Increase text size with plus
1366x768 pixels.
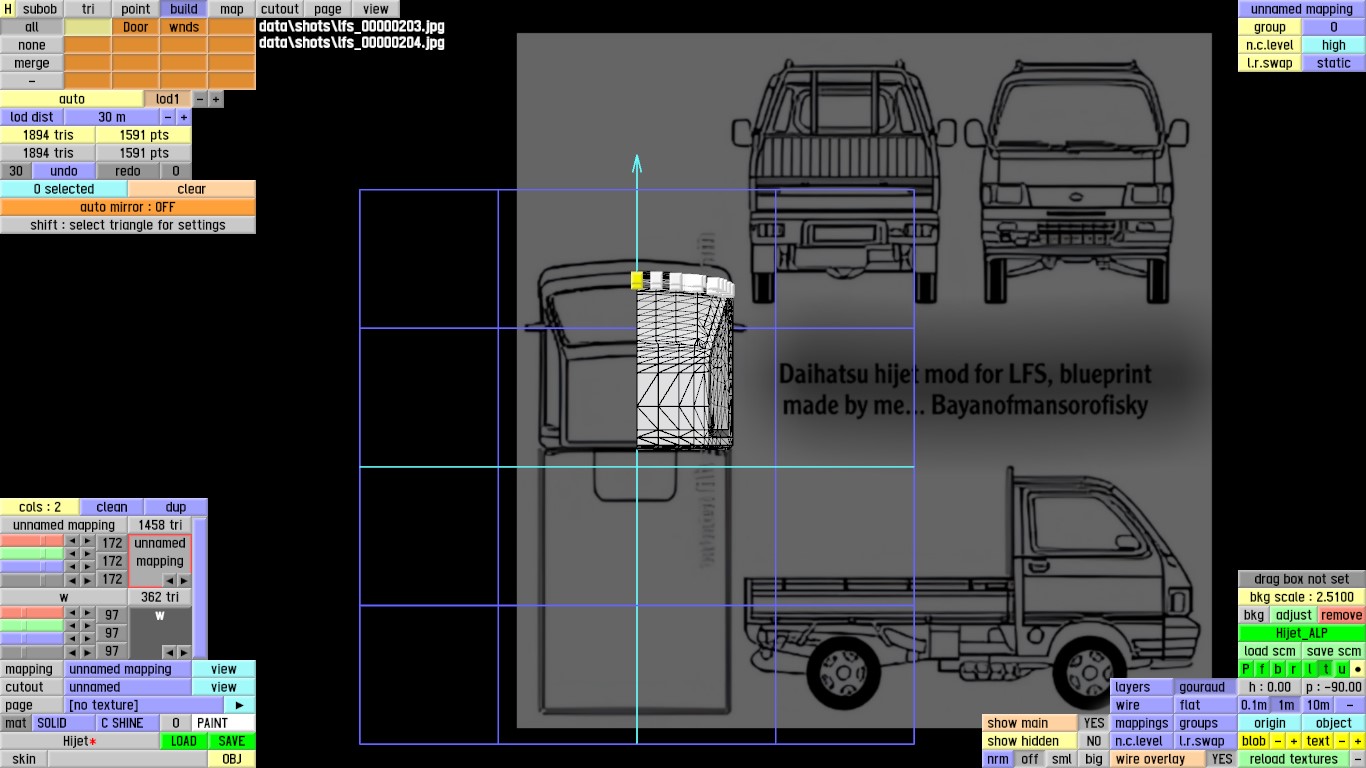pyautogui.click(x=1358, y=741)
